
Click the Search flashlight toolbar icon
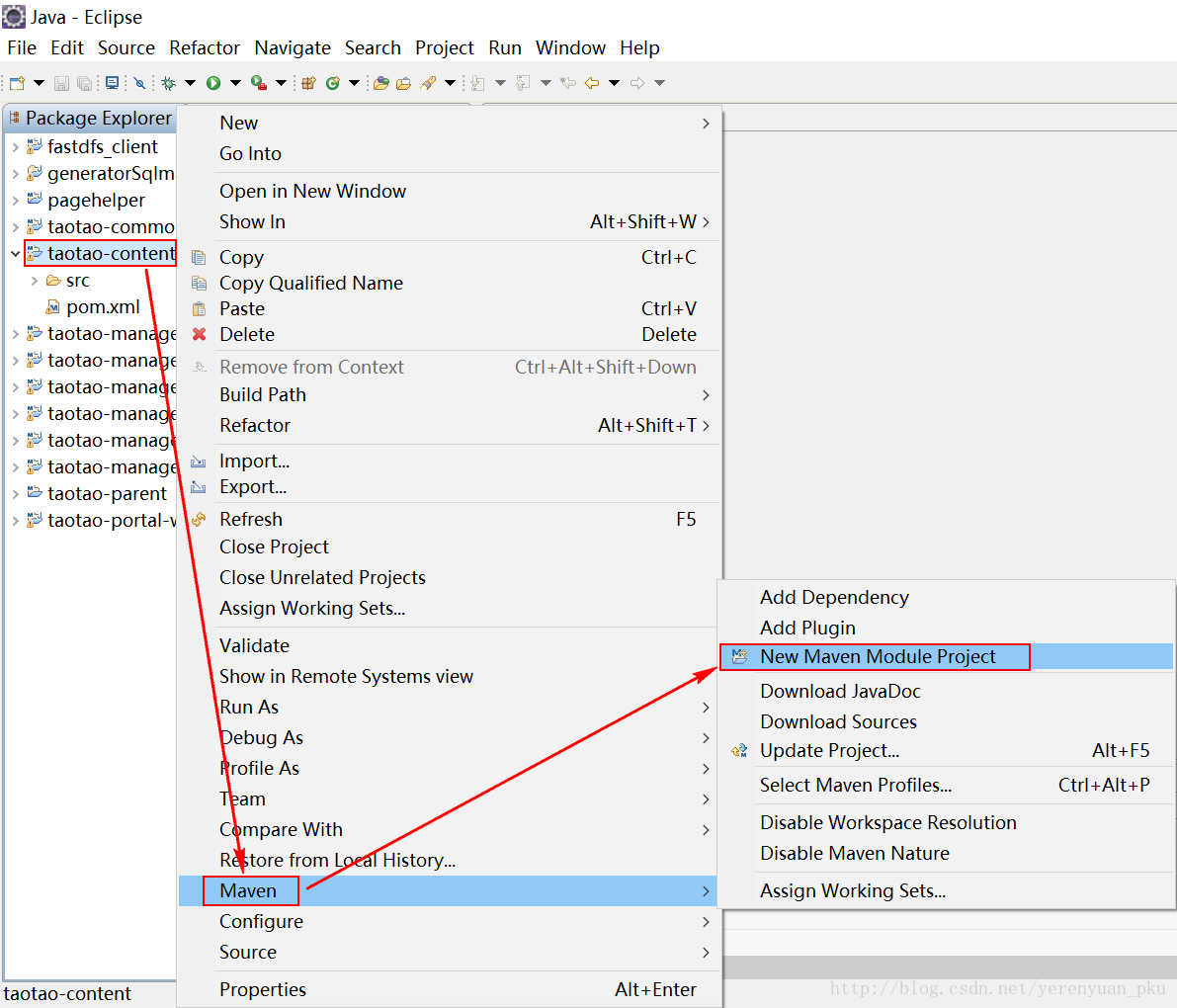[x=428, y=83]
